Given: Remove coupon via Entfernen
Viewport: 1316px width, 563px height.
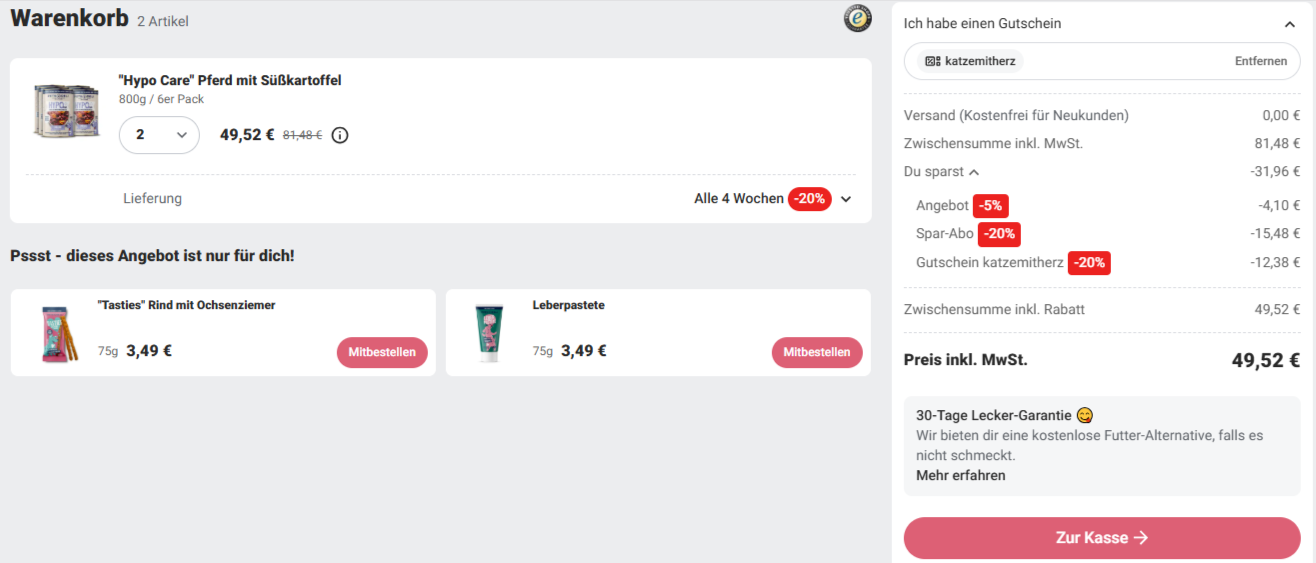Looking at the screenshot, I should point(1261,61).
